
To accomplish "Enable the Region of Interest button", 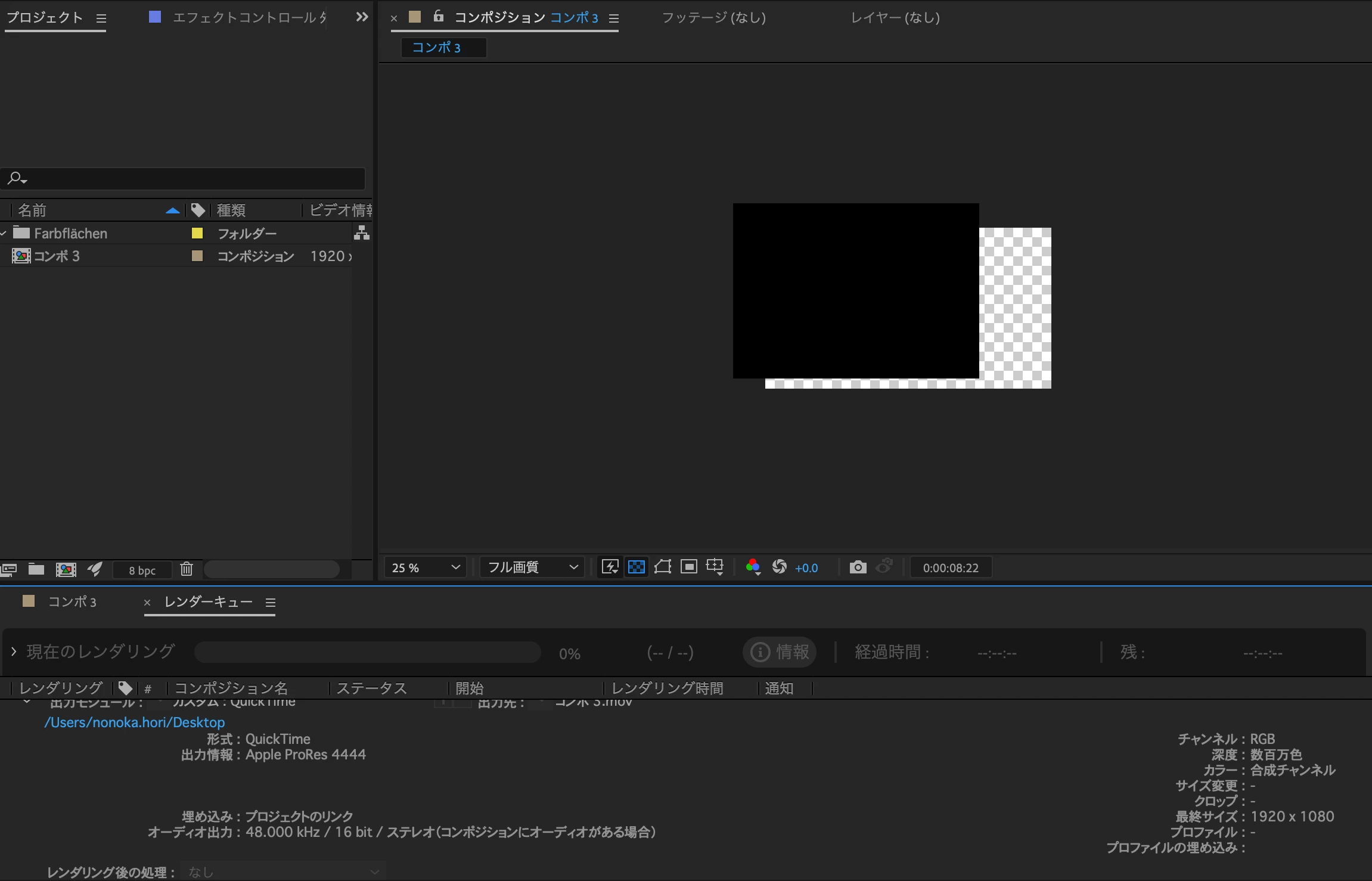I will click(x=689, y=567).
